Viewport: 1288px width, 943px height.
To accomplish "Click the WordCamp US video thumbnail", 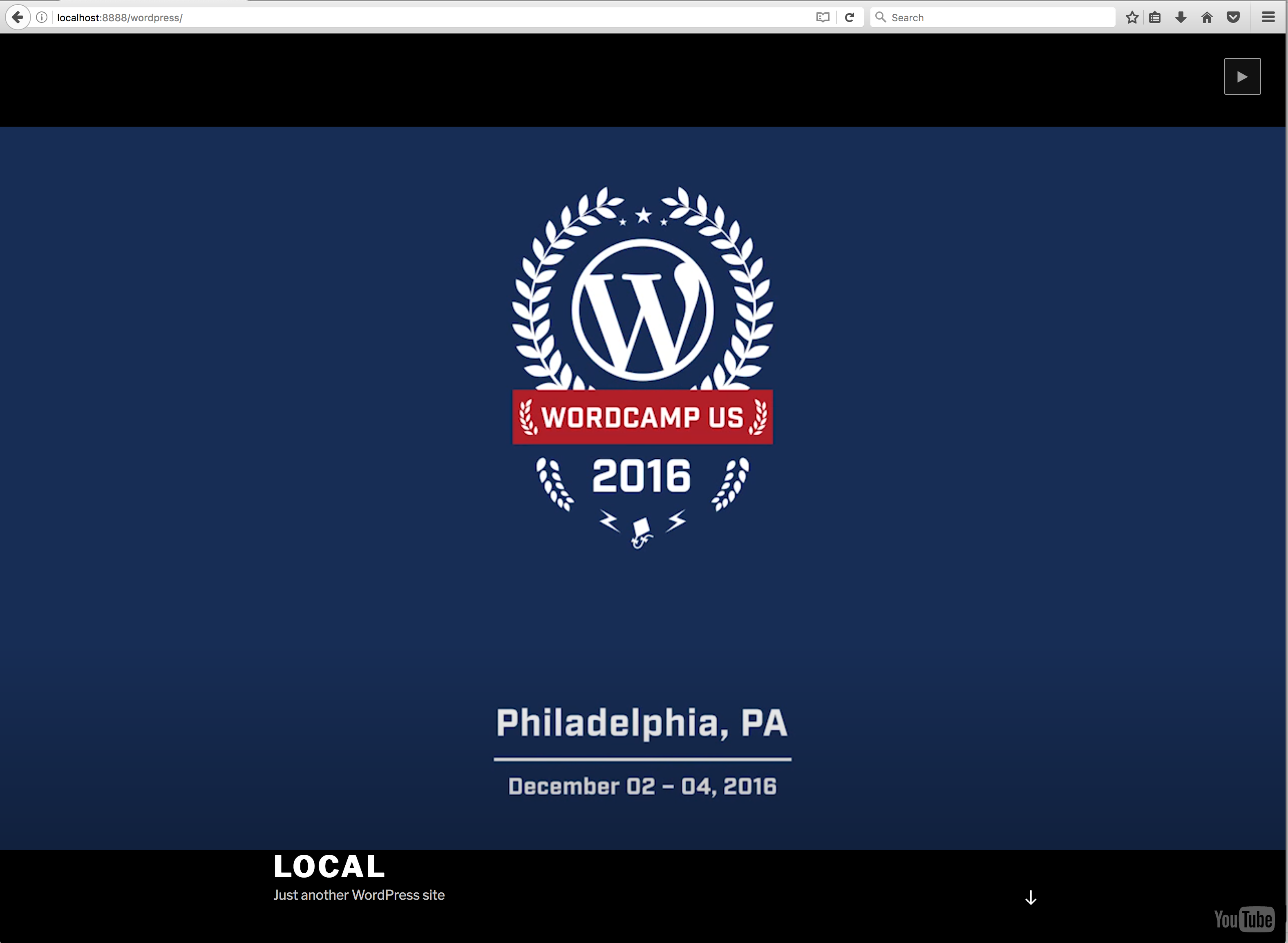I will click(x=643, y=488).
